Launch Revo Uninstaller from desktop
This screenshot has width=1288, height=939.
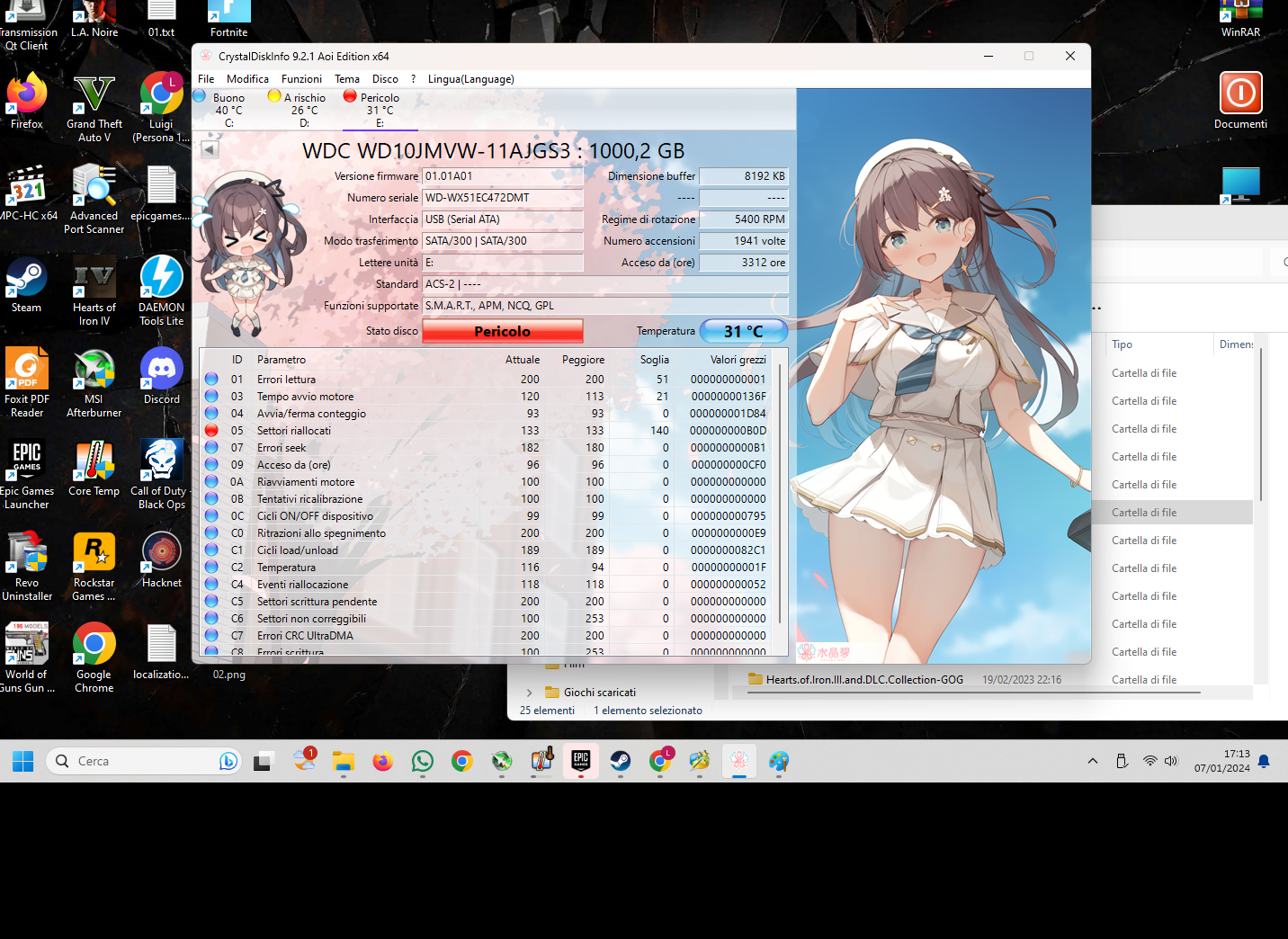click(x=27, y=567)
